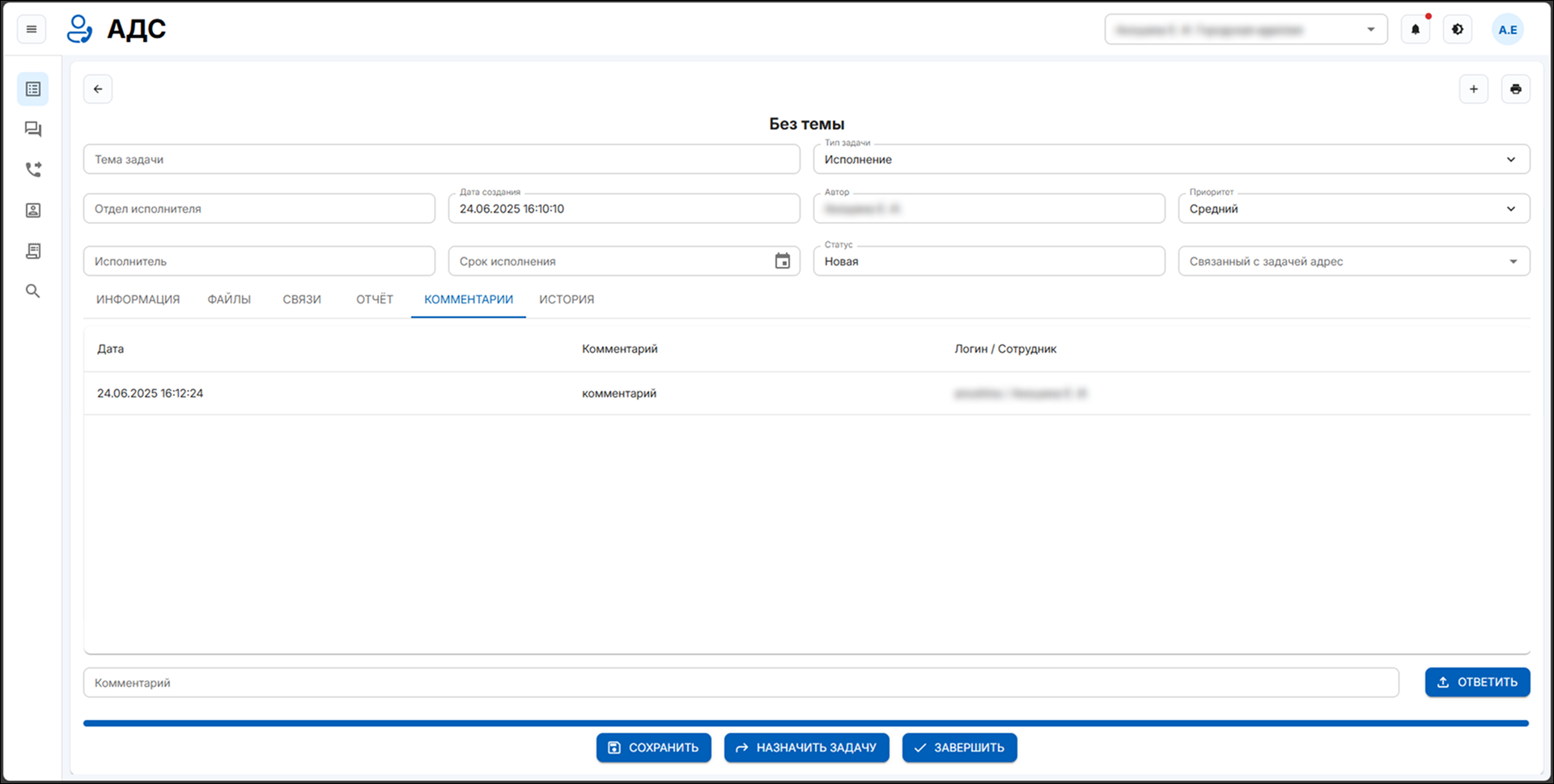Click the search magnifier sidebar icon

[x=33, y=291]
